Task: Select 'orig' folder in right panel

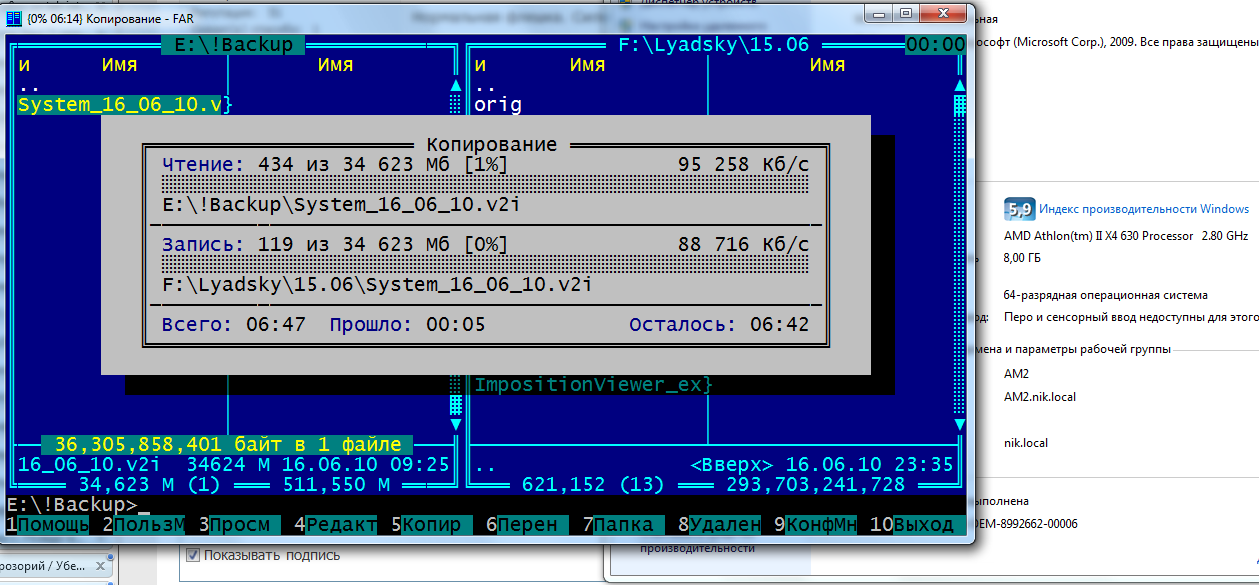Action: (498, 104)
